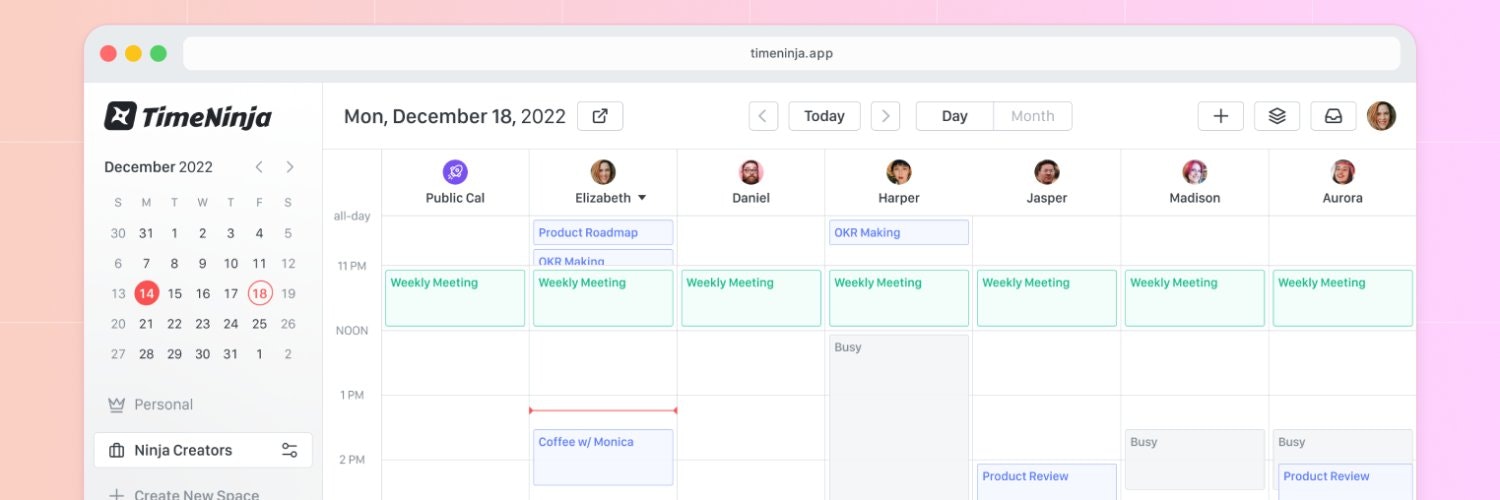Open Jasper's Weekly Meeting event
This screenshot has width=1500, height=500.
click(1047, 298)
